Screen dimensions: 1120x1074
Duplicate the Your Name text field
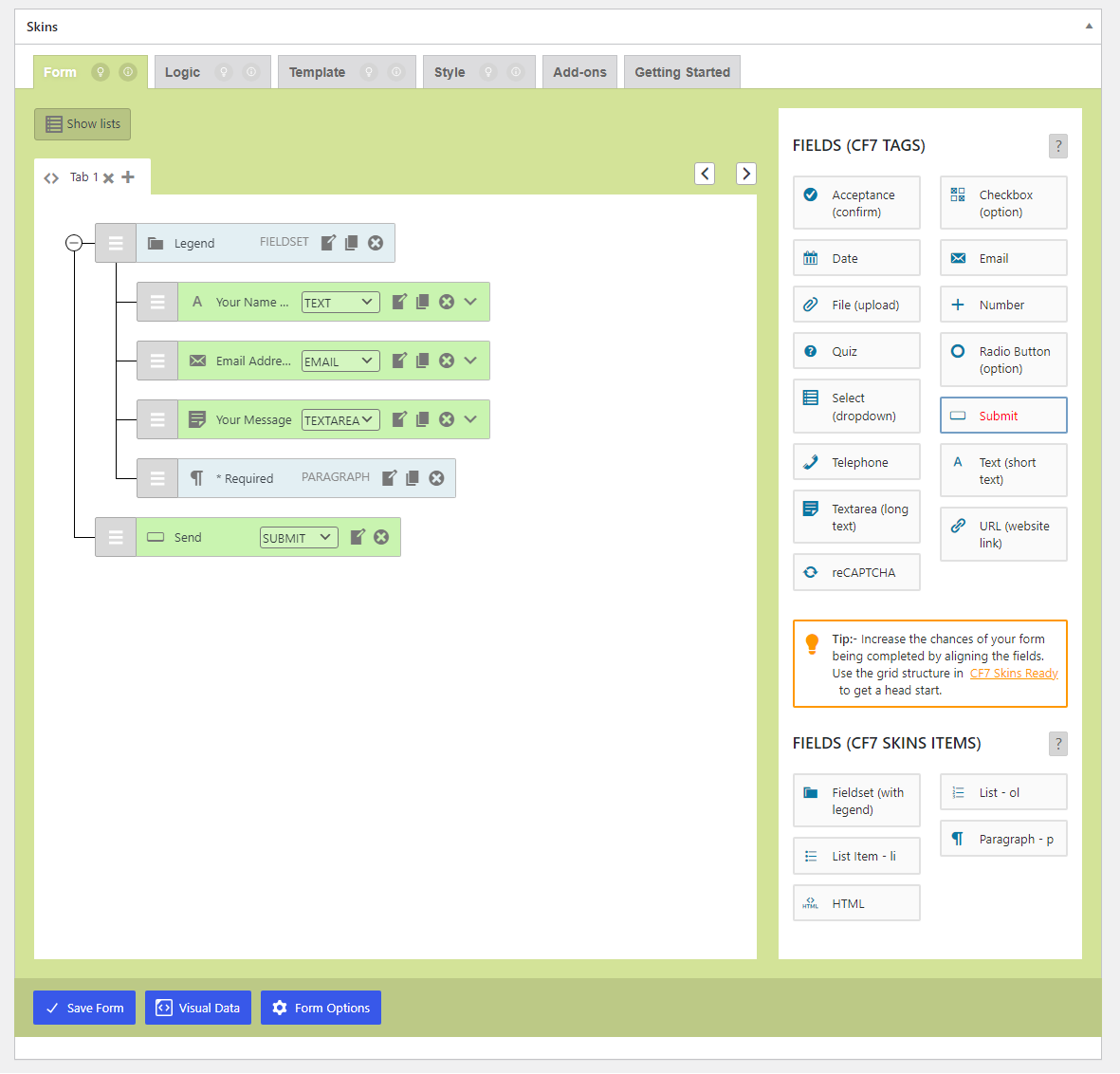[x=423, y=302]
